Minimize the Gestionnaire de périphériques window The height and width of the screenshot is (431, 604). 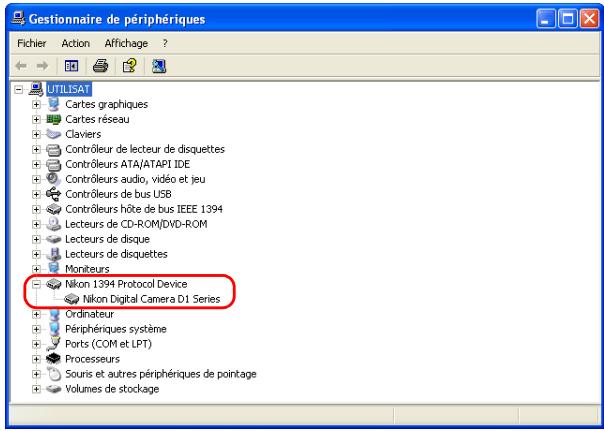[546, 19]
